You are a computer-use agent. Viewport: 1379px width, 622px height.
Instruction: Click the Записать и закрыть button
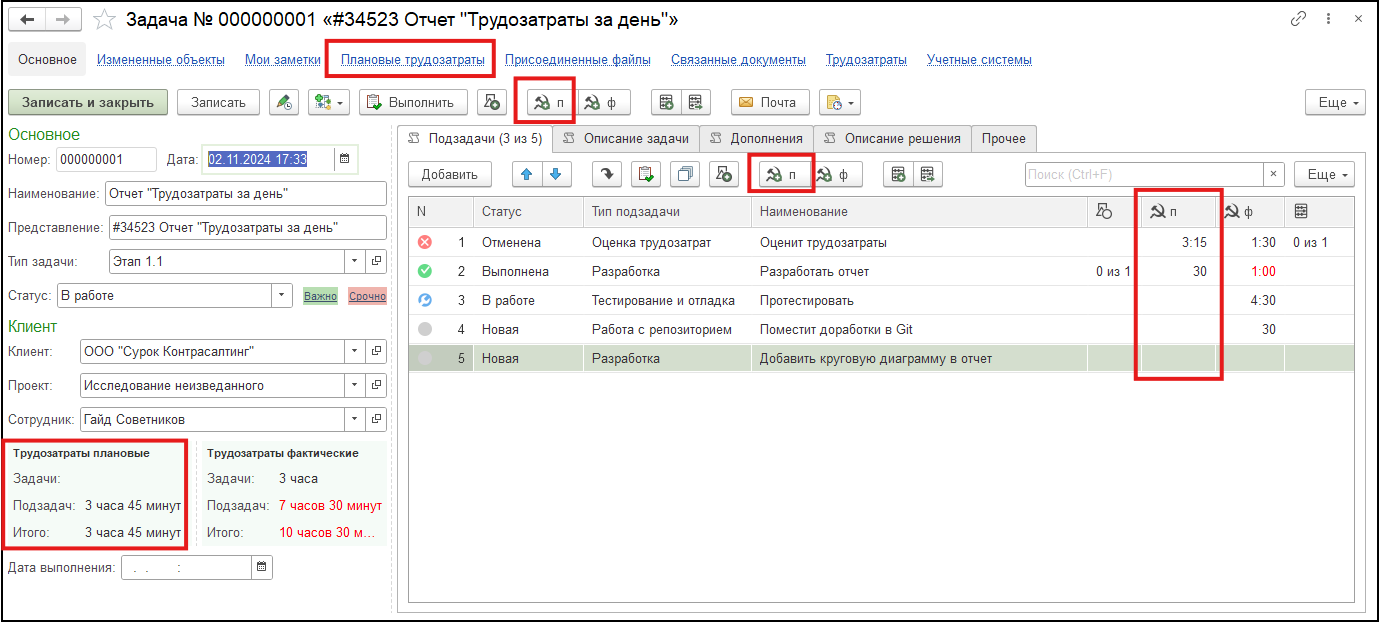[x=88, y=102]
